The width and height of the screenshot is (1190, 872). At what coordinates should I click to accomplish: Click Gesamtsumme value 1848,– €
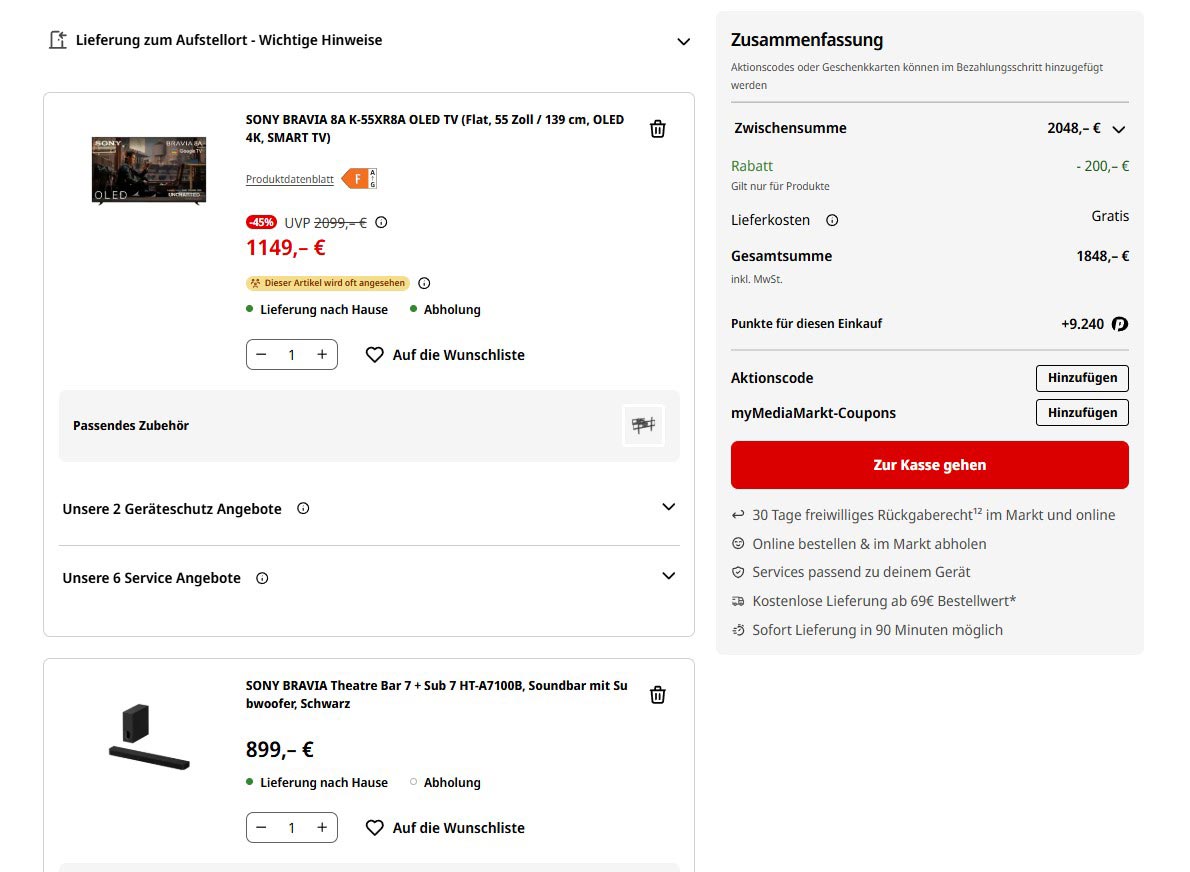pos(1102,256)
